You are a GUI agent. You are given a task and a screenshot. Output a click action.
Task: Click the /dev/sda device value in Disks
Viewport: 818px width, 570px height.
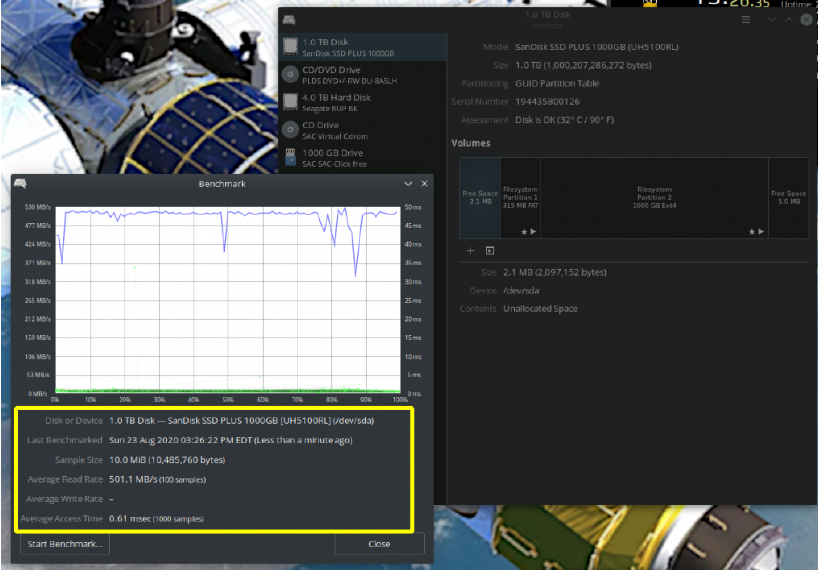pos(521,290)
